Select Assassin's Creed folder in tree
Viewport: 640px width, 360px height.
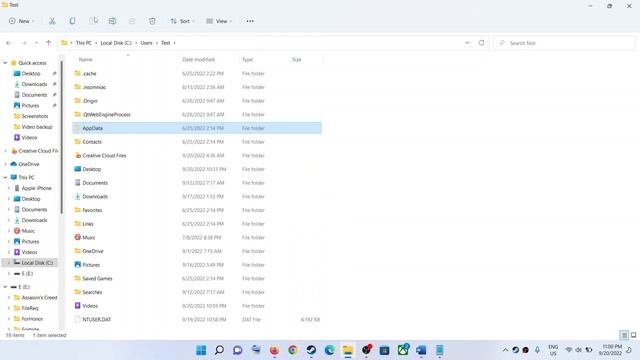click(35, 298)
